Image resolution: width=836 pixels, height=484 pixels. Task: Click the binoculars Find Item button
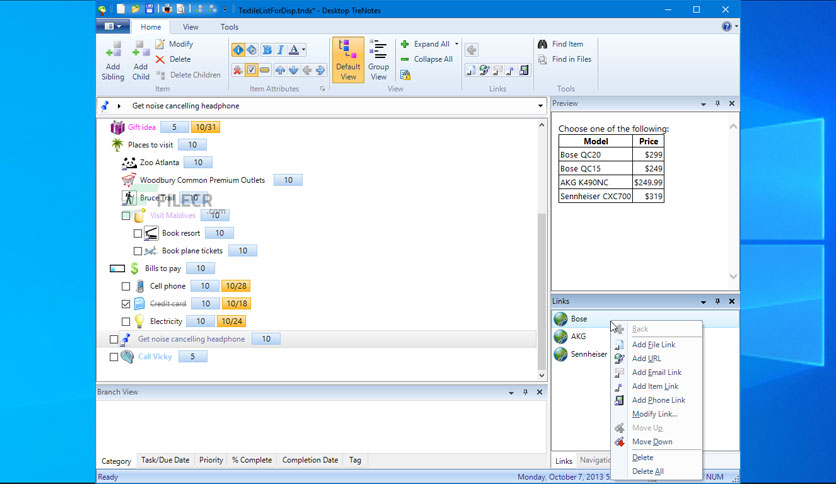(560, 44)
